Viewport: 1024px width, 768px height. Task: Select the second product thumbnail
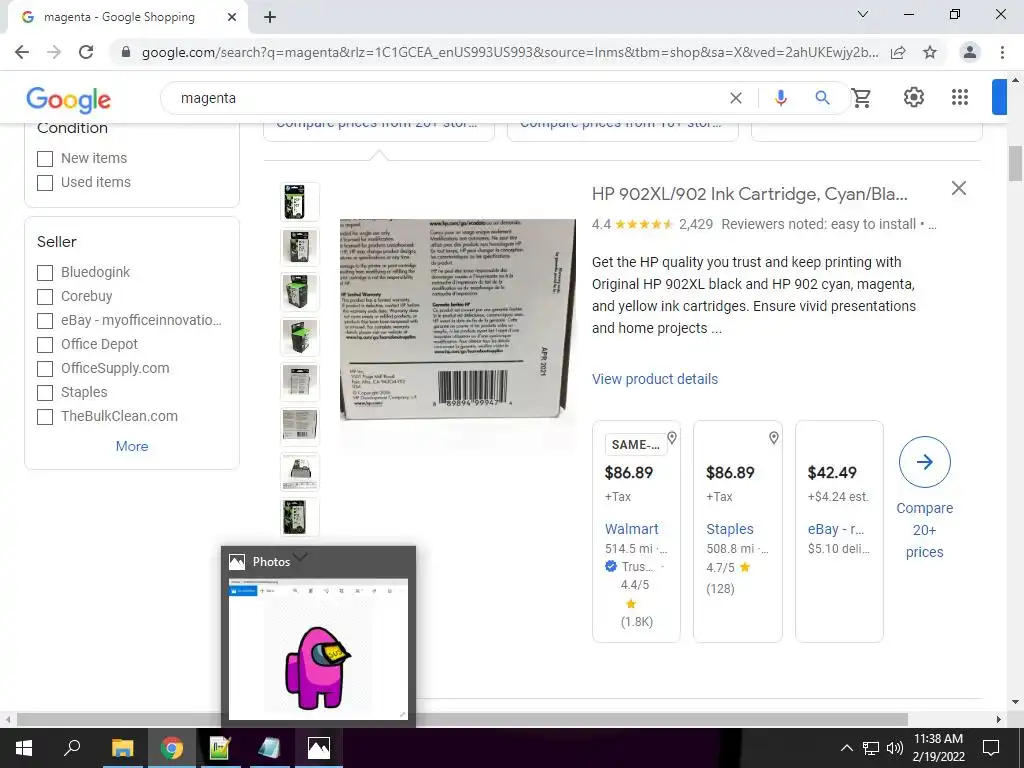pos(300,247)
